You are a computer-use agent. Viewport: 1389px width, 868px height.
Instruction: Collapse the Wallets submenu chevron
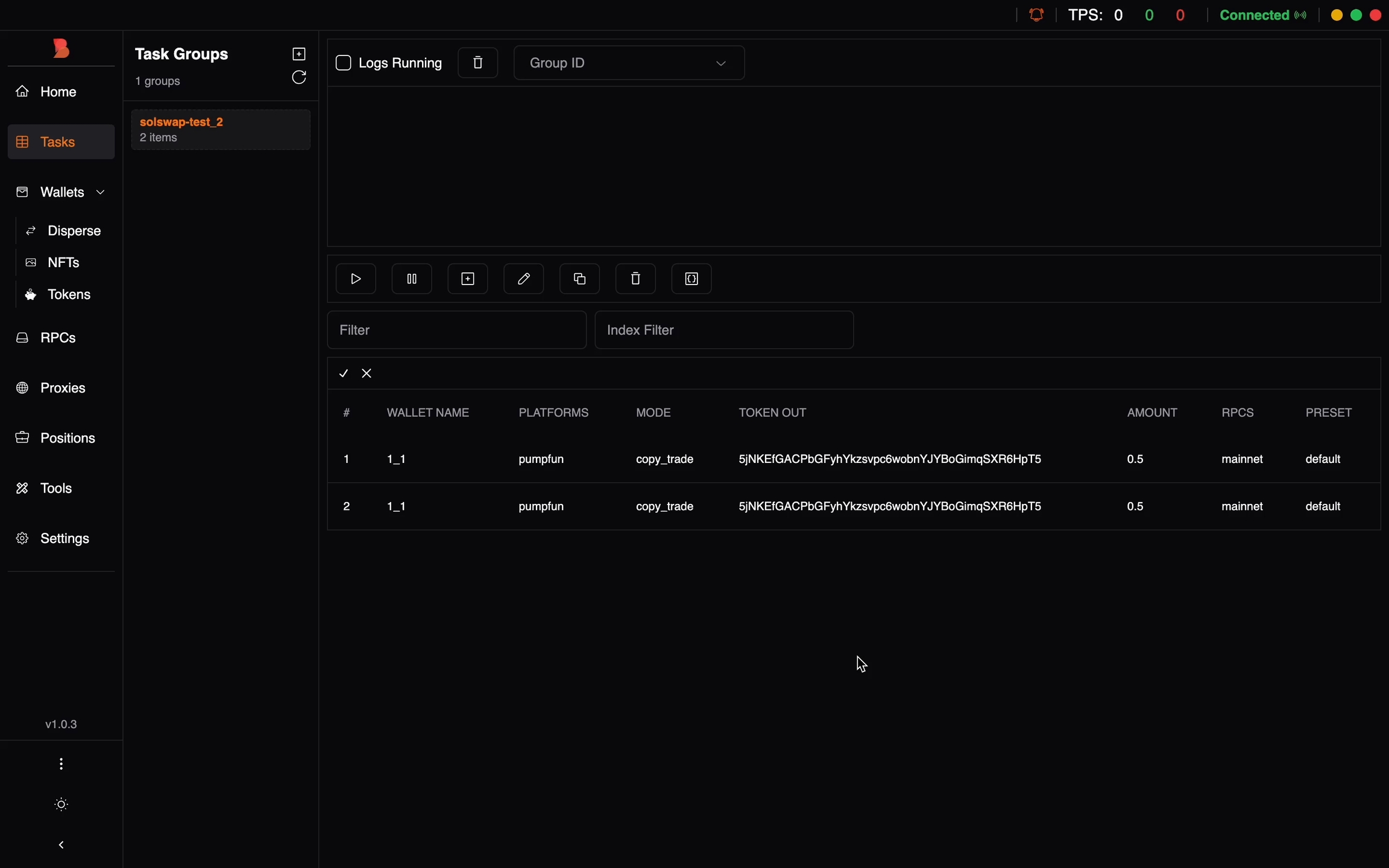(101, 192)
